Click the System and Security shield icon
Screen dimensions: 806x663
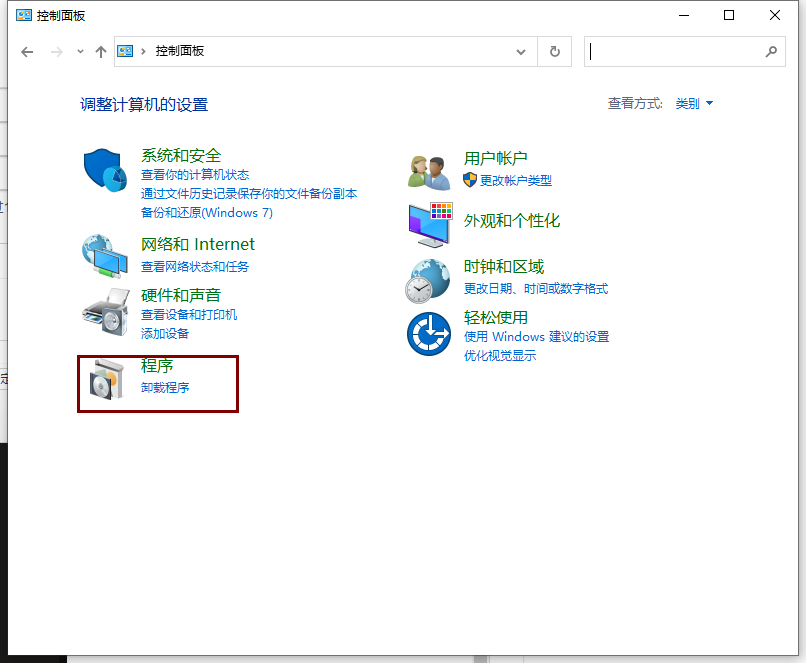[105, 172]
